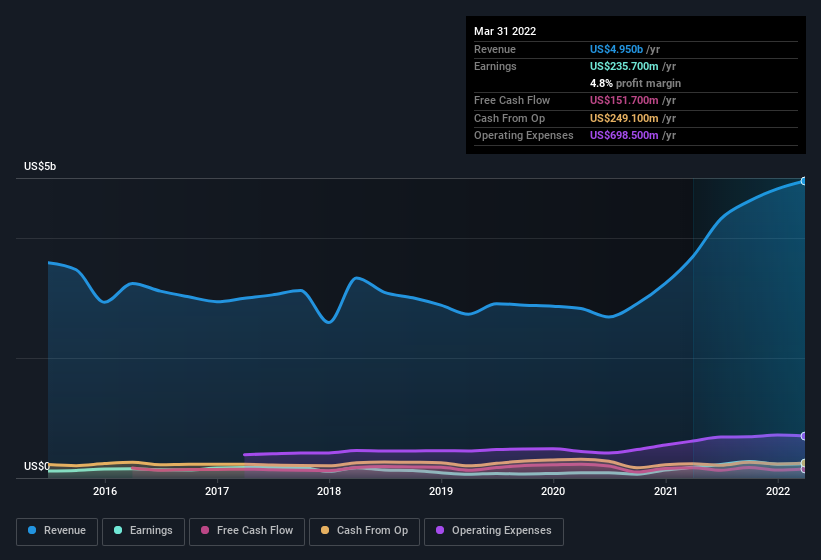This screenshot has height=560, width=821.
Task: Click the Earnings label in tooltip
Action: tap(495, 66)
